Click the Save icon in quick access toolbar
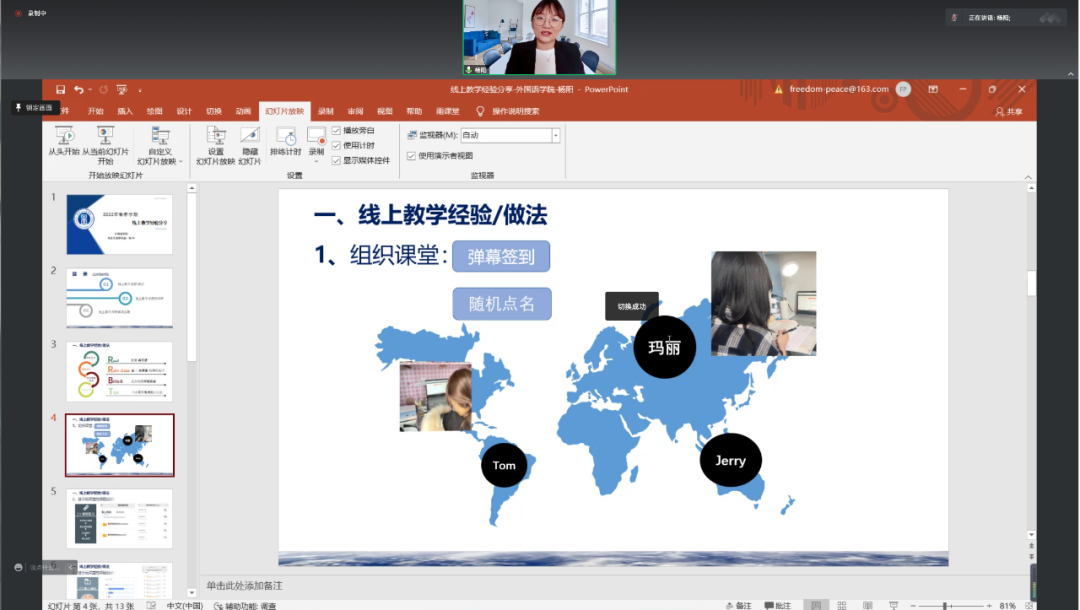The width and height of the screenshot is (1080, 610). (x=61, y=89)
